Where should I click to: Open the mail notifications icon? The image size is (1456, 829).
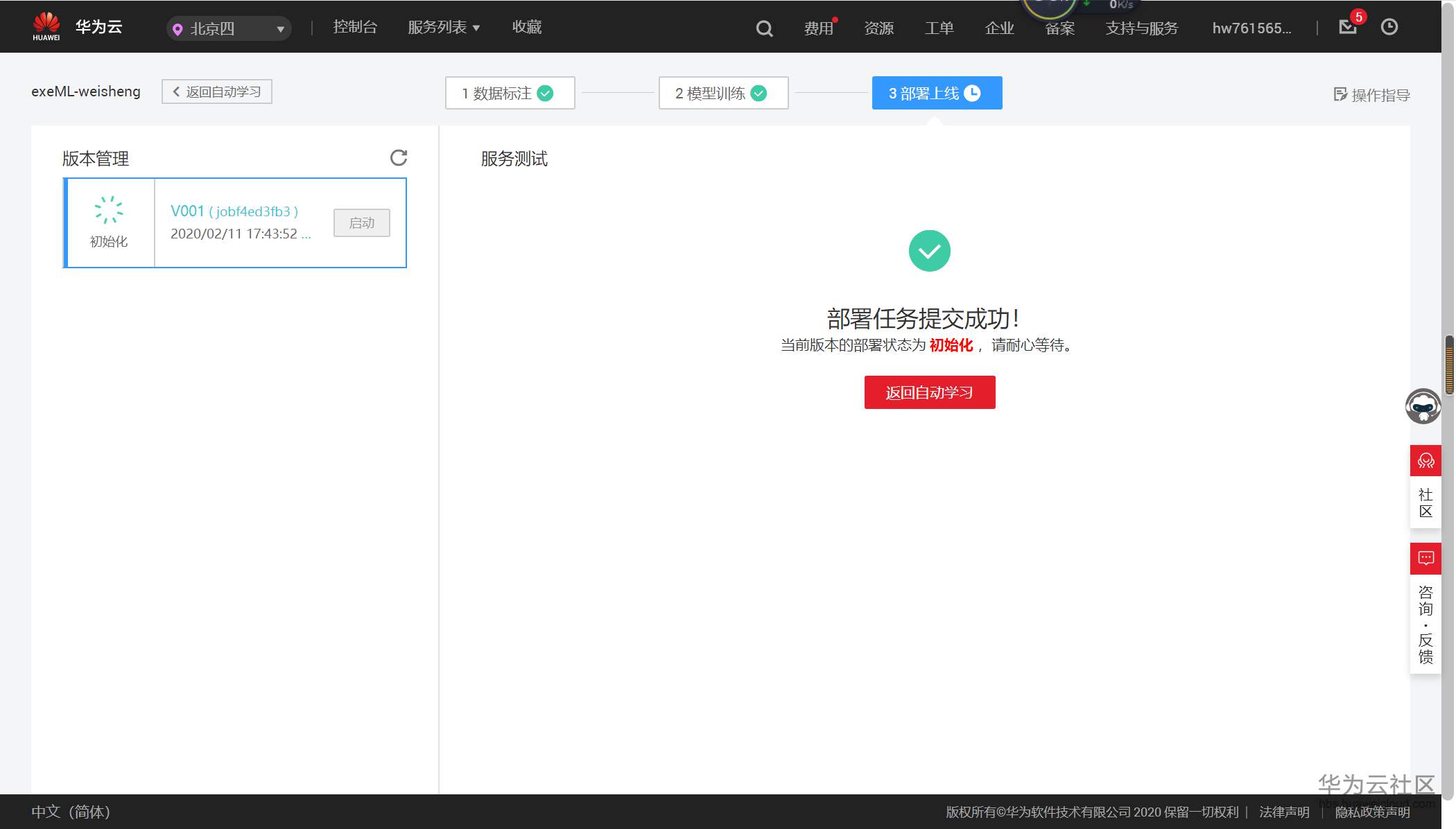pos(1347,27)
